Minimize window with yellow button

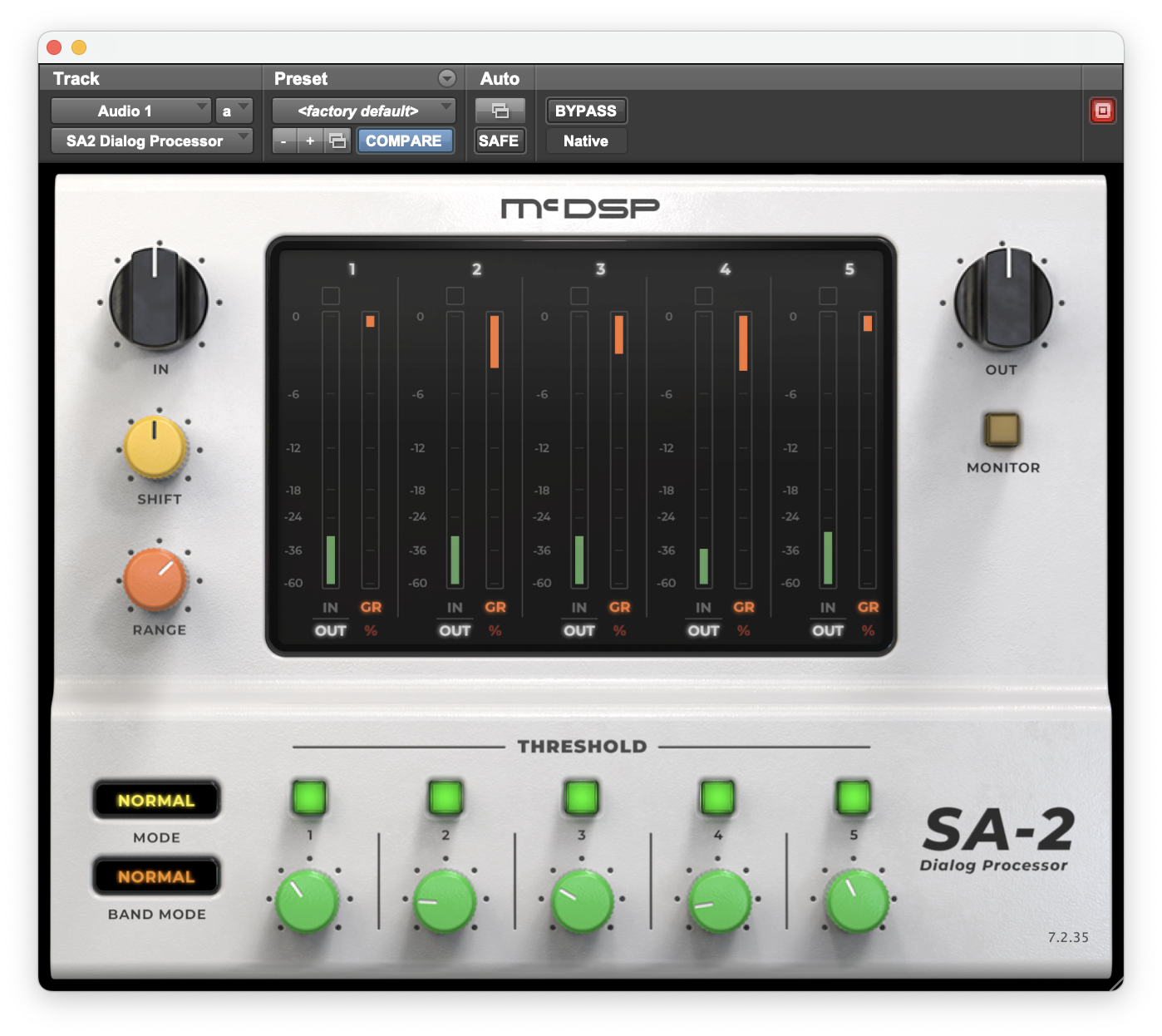point(79,47)
